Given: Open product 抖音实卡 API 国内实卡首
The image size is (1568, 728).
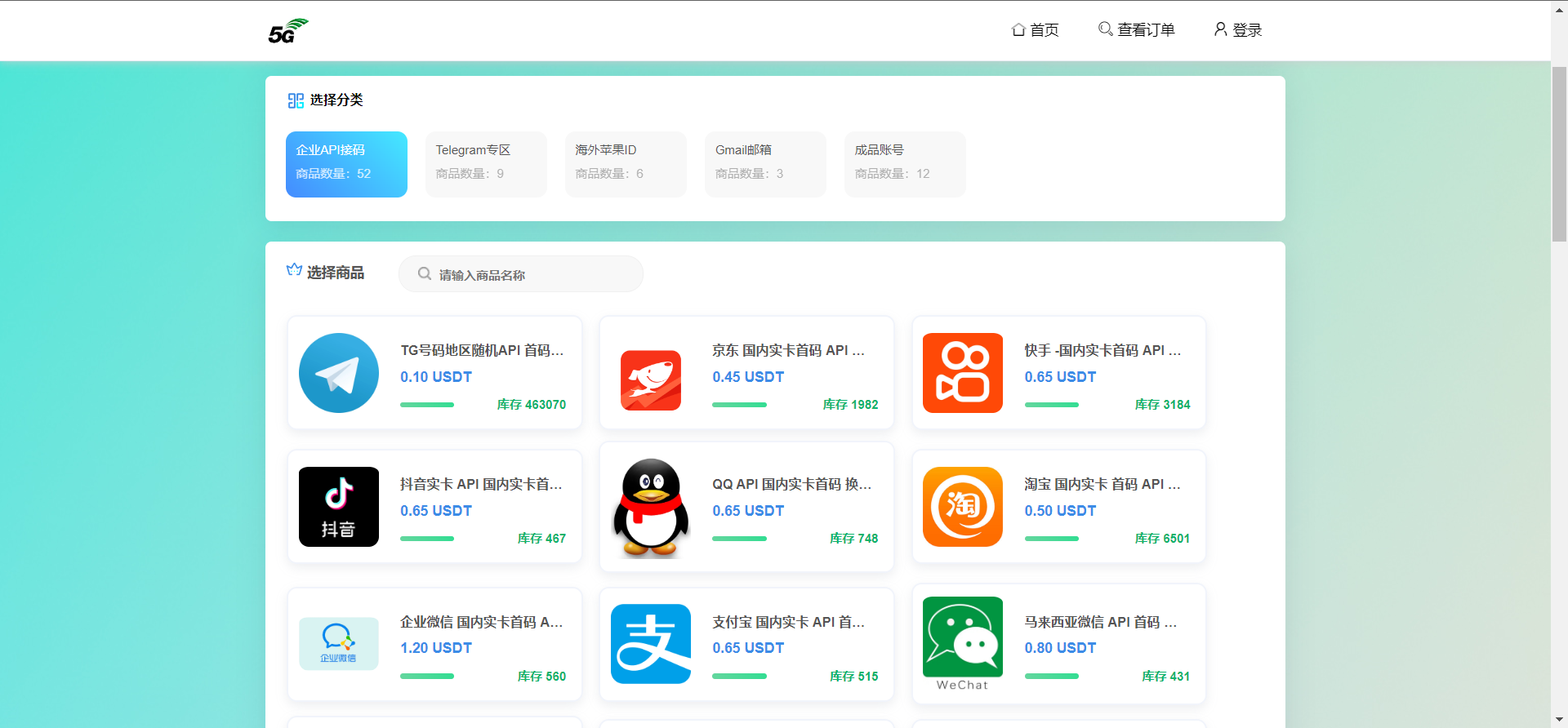Looking at the screenshot, I should click(481, 484).
